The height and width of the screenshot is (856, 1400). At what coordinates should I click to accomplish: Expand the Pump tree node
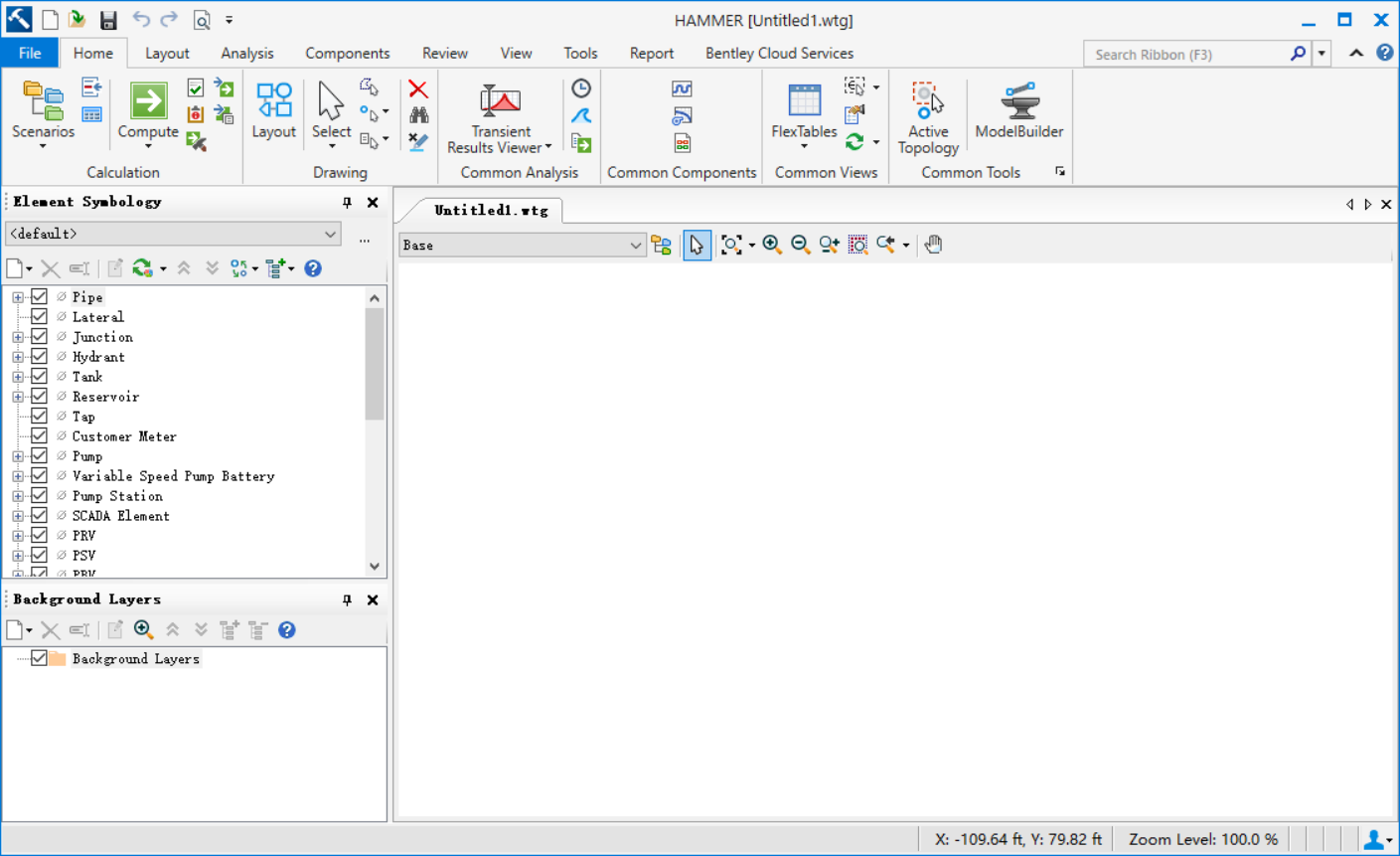click(x=18, y=456)
